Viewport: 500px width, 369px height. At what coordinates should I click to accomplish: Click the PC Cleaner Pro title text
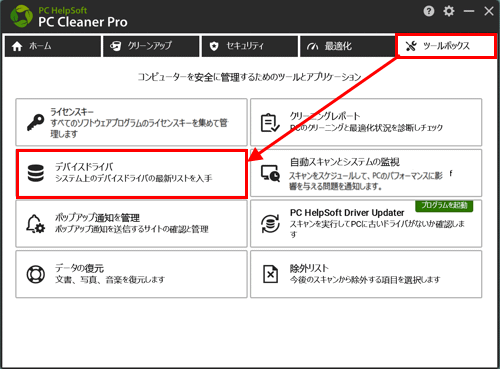(x=83, y=22)
